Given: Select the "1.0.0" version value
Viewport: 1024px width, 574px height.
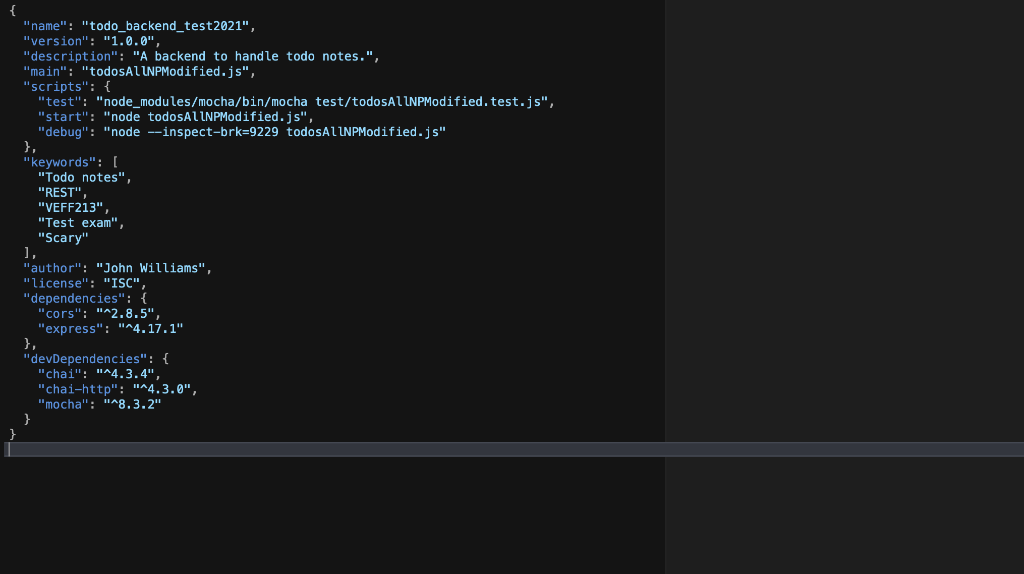Looking at the screenshot, I should pos(129,41).
